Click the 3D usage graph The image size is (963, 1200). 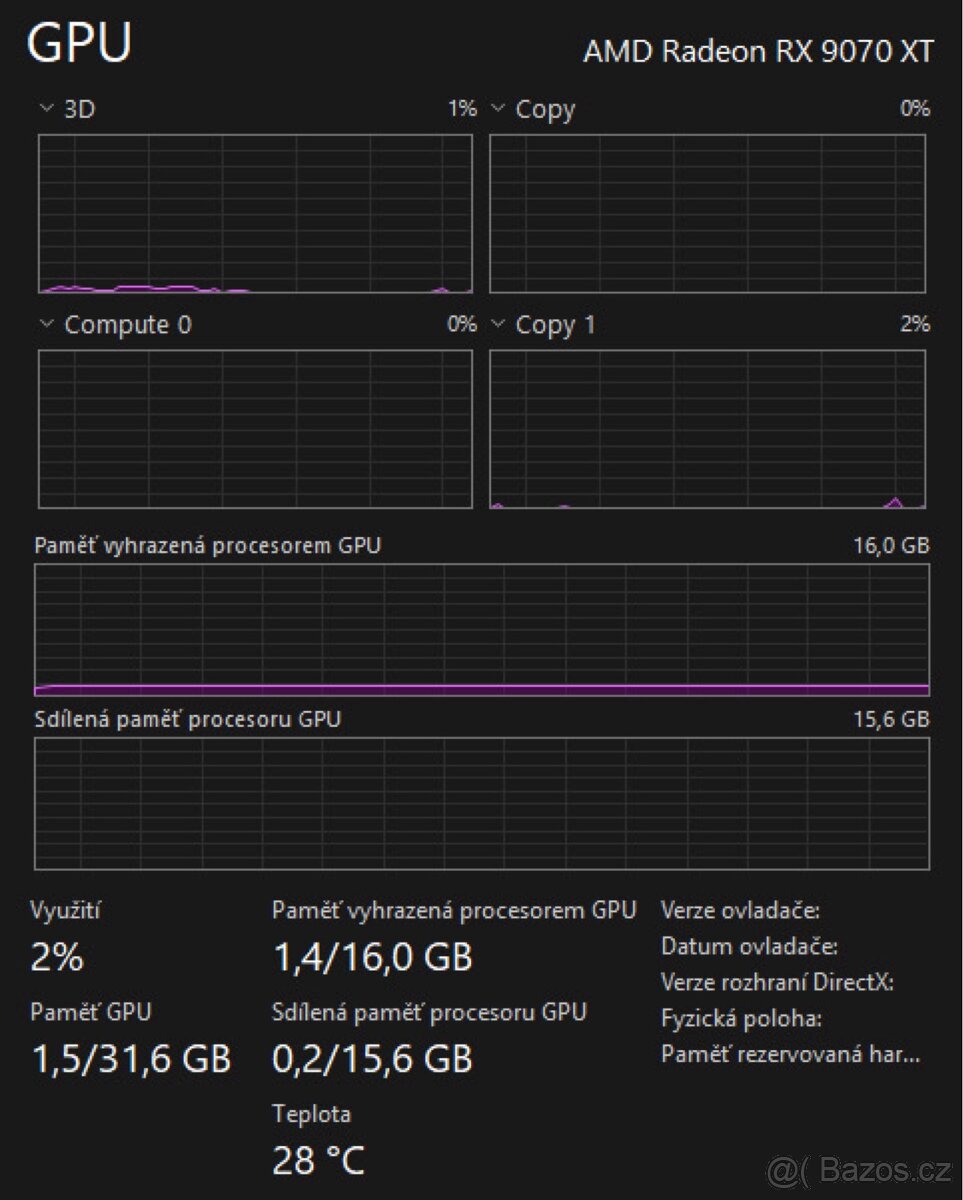pyautogui.click(x=255, y=213)
